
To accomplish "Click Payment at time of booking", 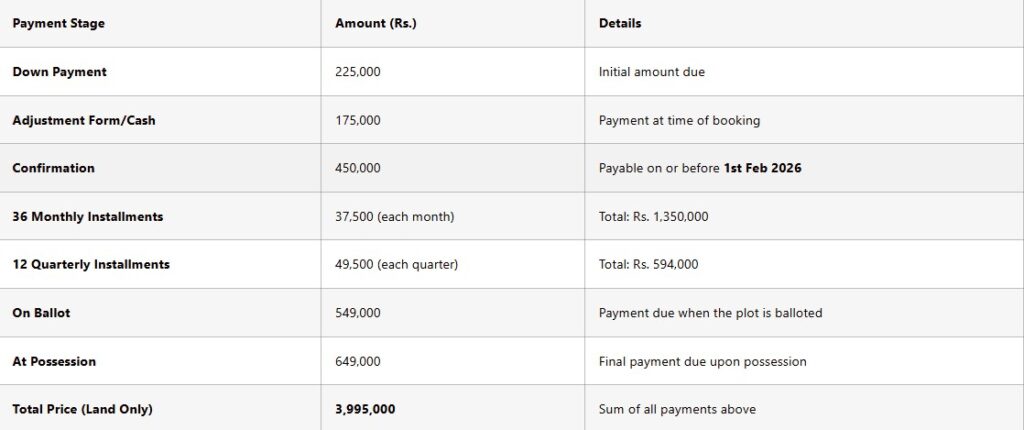I will pyautogui.click(x=679, y=120).
